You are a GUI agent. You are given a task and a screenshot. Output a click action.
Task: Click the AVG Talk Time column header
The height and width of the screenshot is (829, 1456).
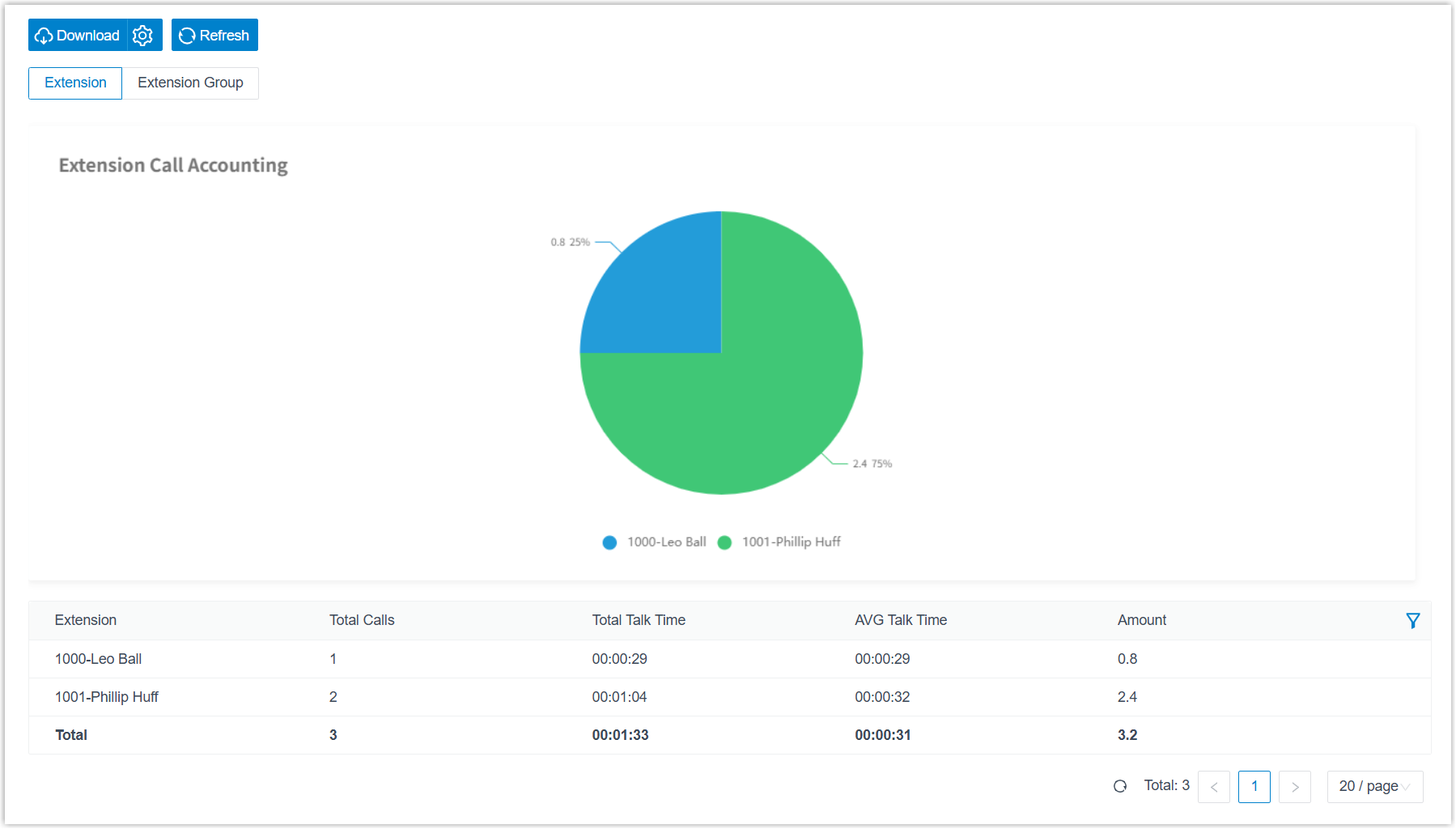901,620
